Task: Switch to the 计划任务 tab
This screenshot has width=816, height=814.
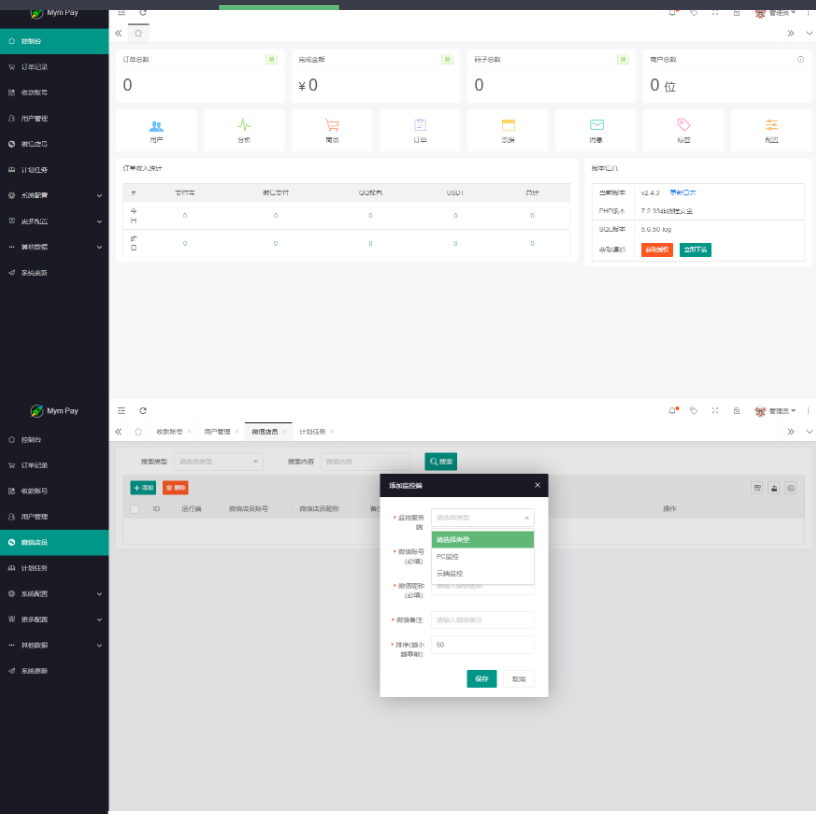Action: [312, 431]
